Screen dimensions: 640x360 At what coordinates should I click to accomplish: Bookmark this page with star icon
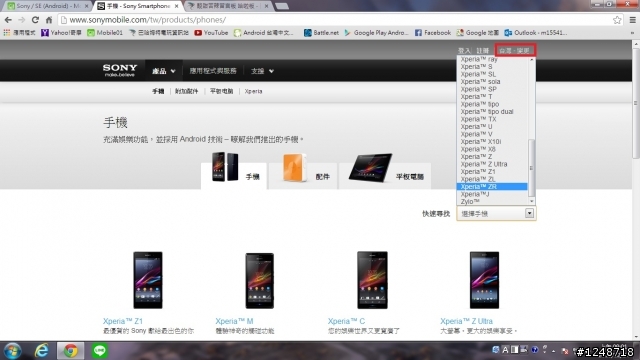coord(617,20)
